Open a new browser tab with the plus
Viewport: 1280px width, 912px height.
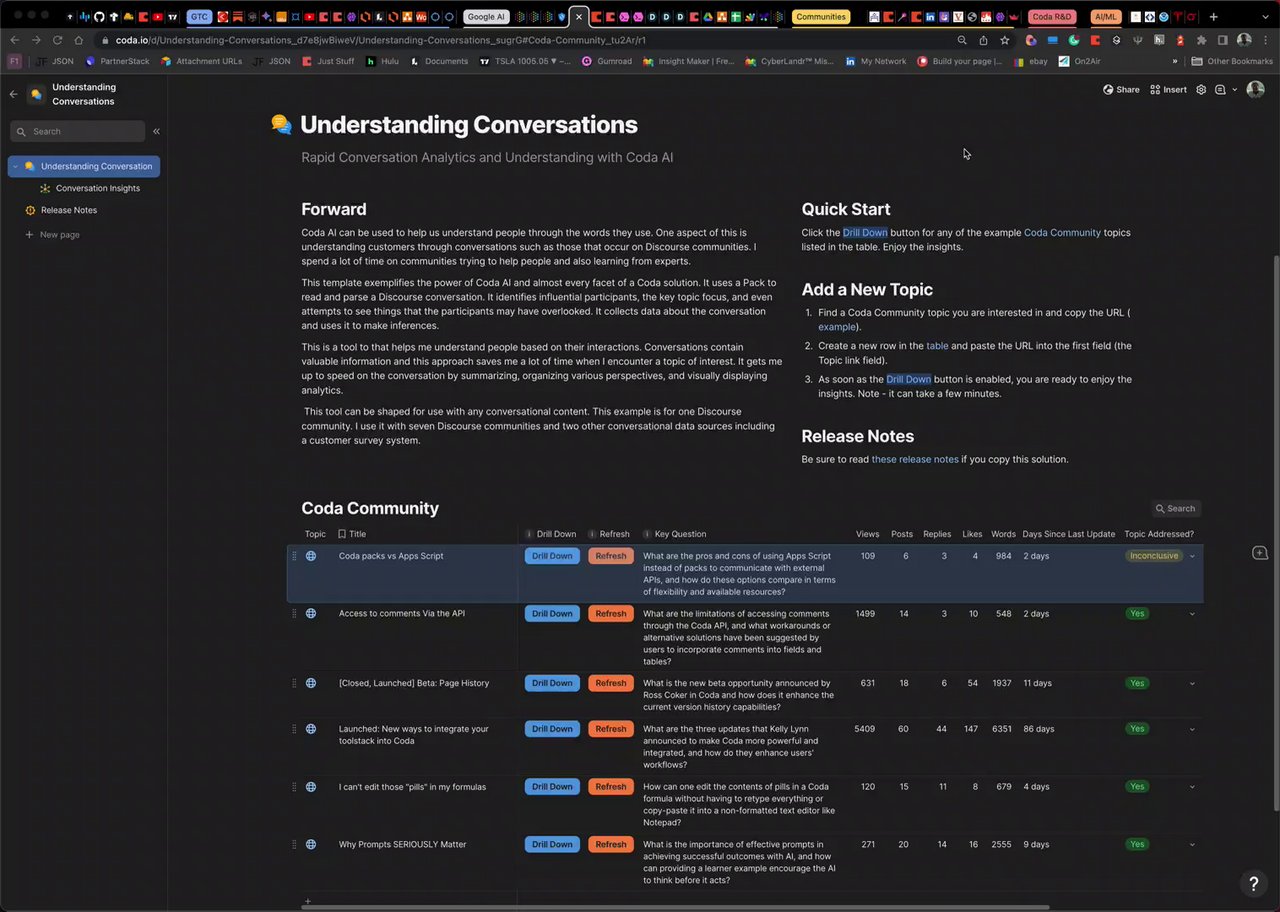[x=1213, y=17]
